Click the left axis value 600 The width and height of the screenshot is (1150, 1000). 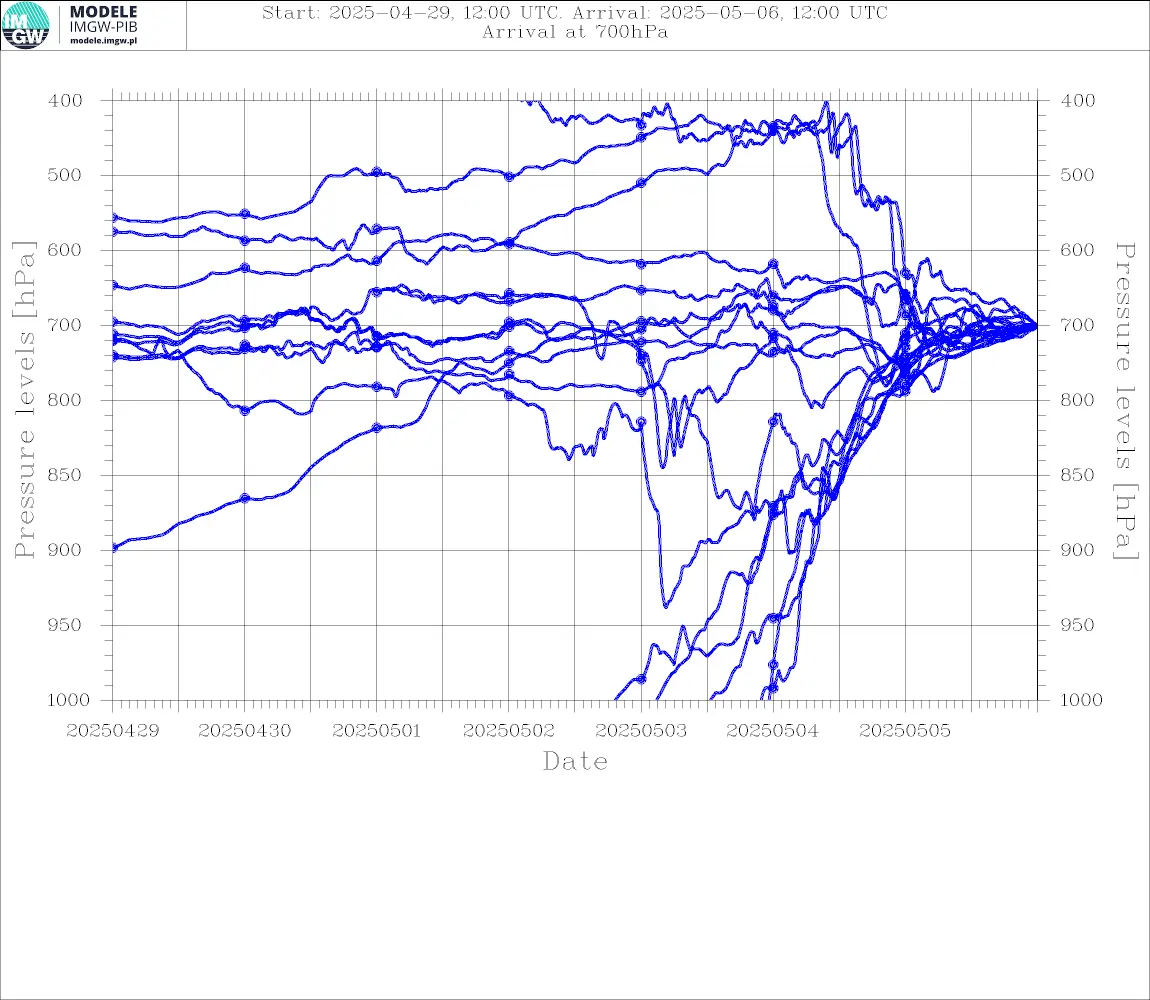pyautogui.click(x=65, y=250)
